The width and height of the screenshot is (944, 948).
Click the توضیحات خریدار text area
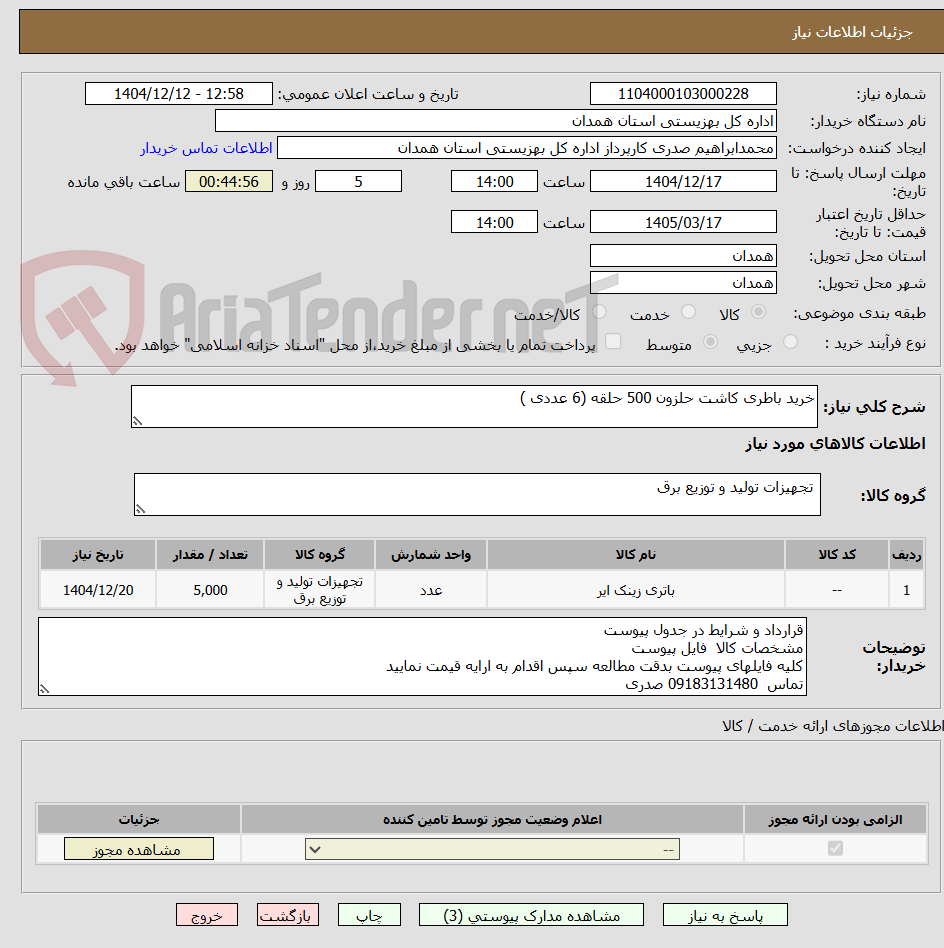(422, 657)
